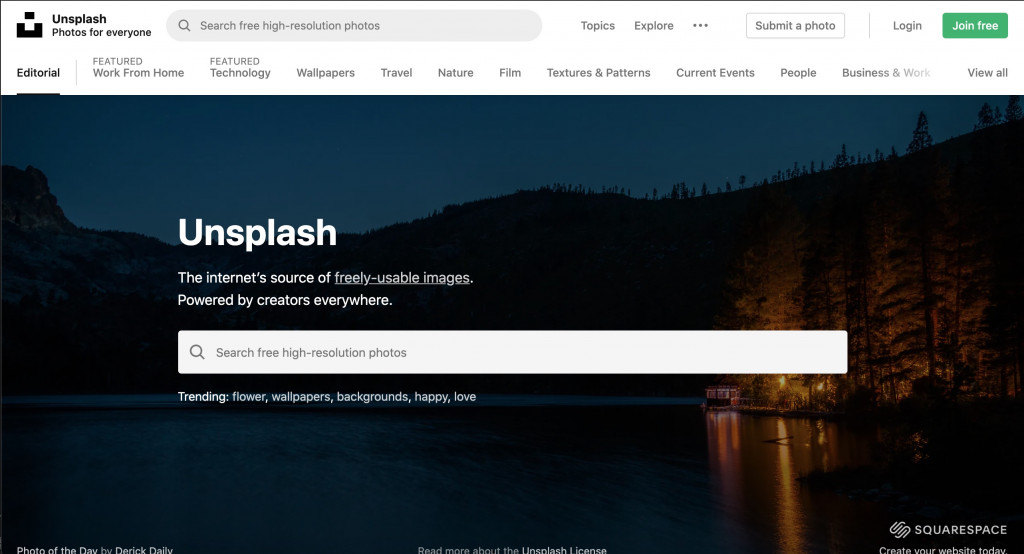The image size is (1024, 554).
Task: Open the Topics menu
Action: coord(598,25)
